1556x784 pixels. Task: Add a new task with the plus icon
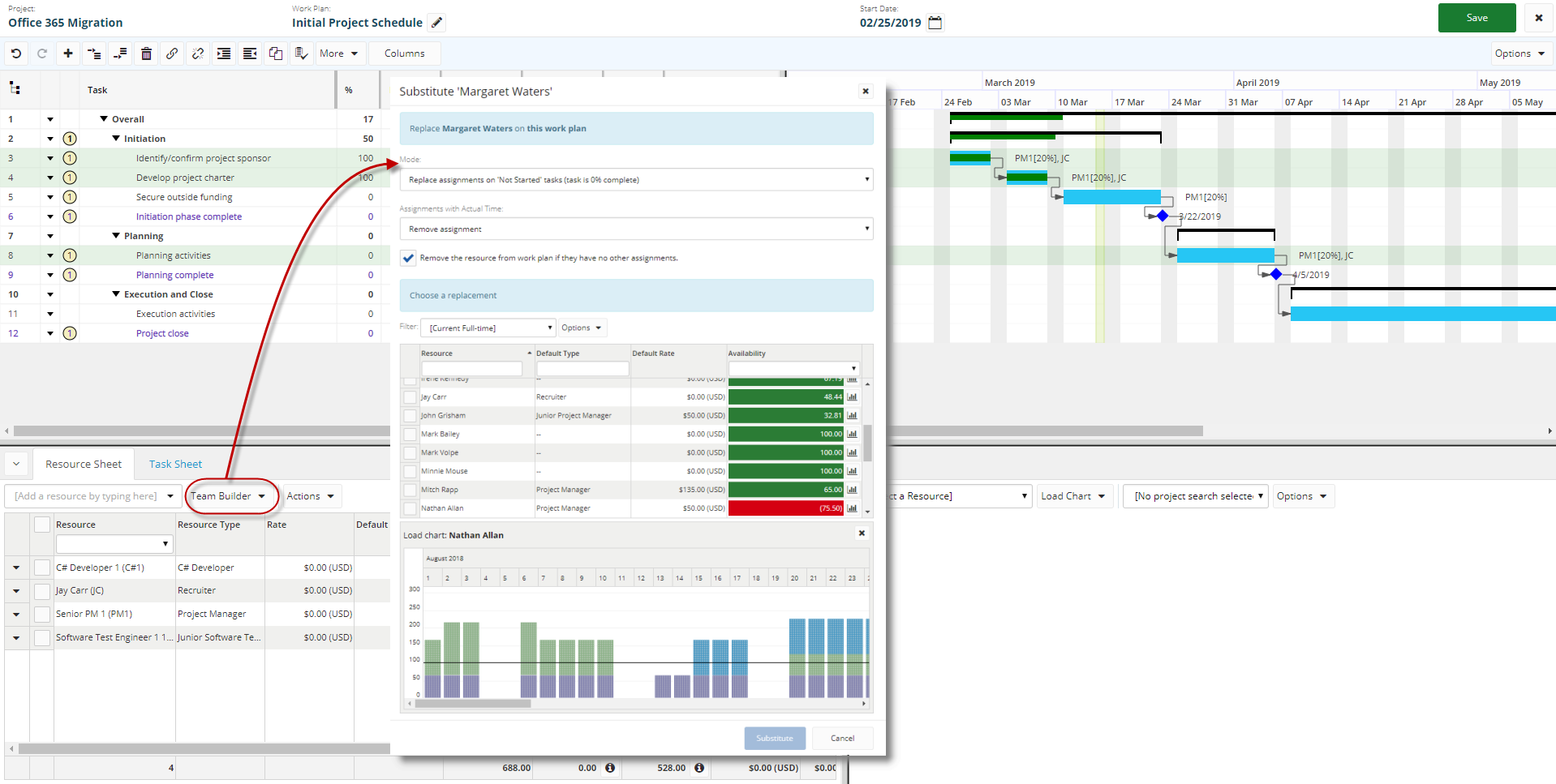[x=68, y=54]
